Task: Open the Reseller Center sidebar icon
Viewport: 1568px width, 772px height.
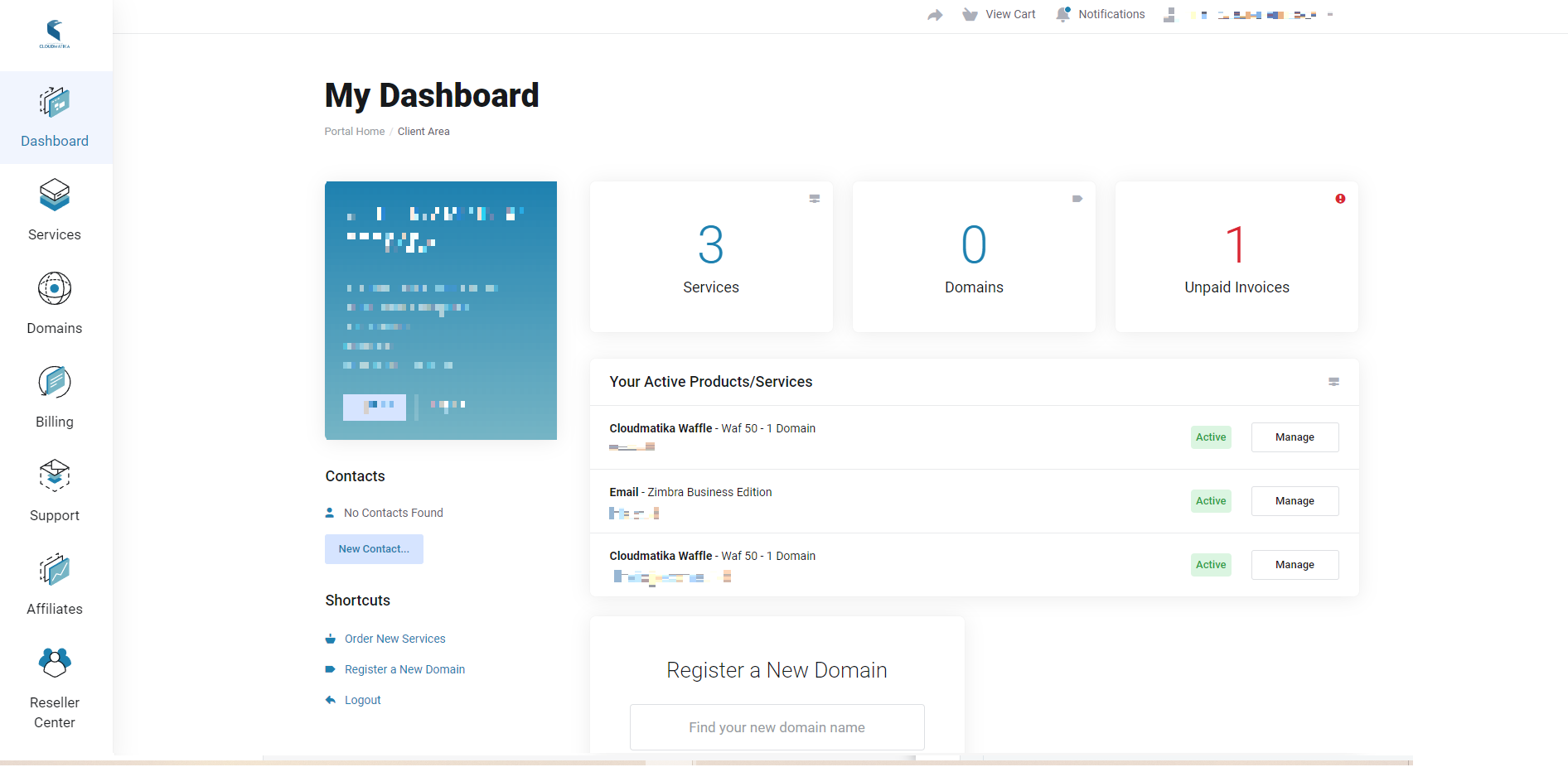Action: point(55,663)
